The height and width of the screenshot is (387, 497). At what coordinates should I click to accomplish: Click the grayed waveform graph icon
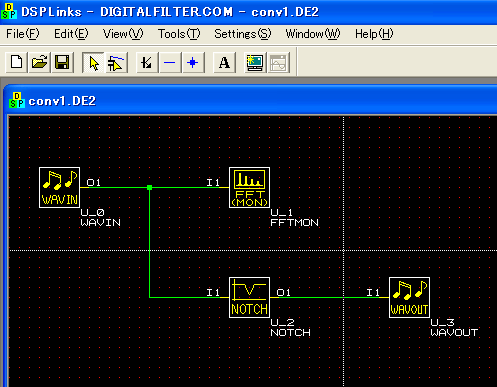(278, 62)
